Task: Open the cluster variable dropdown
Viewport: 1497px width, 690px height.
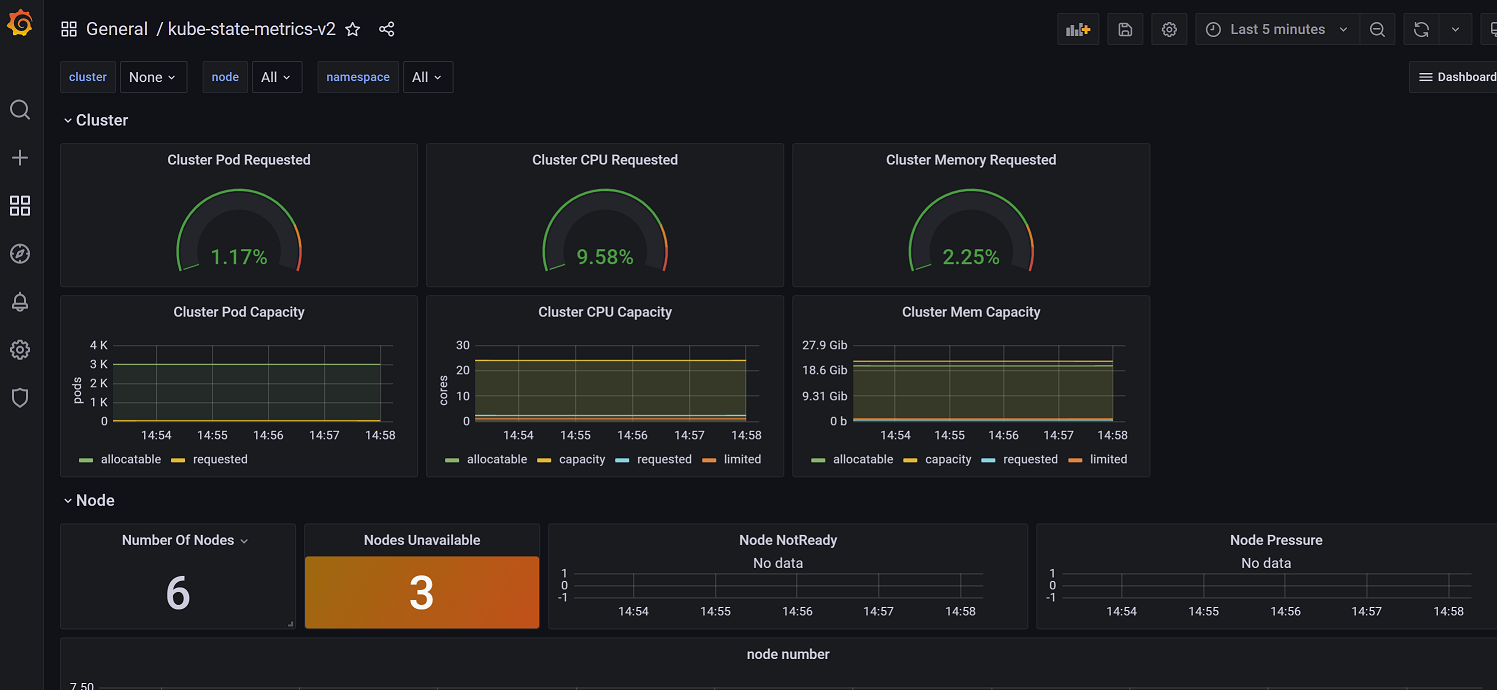Action: (153, 78)
